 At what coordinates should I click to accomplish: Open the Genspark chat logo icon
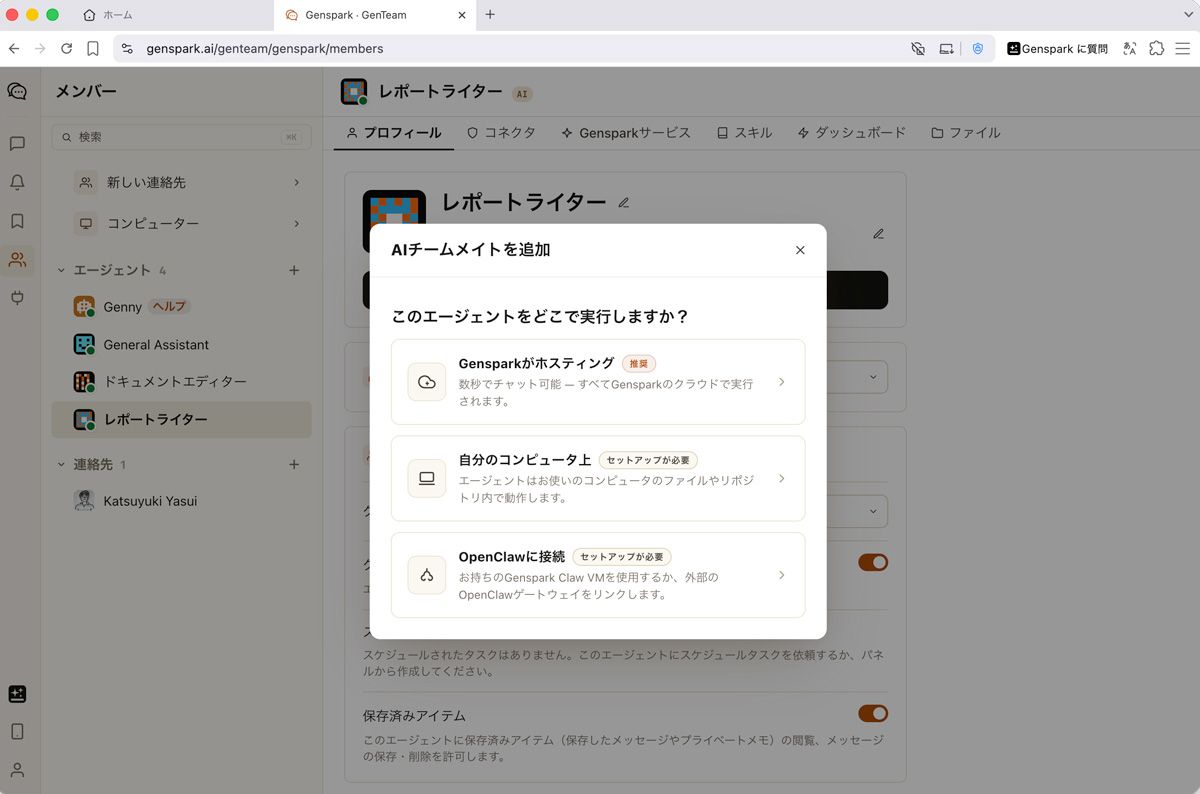[17, 91]
